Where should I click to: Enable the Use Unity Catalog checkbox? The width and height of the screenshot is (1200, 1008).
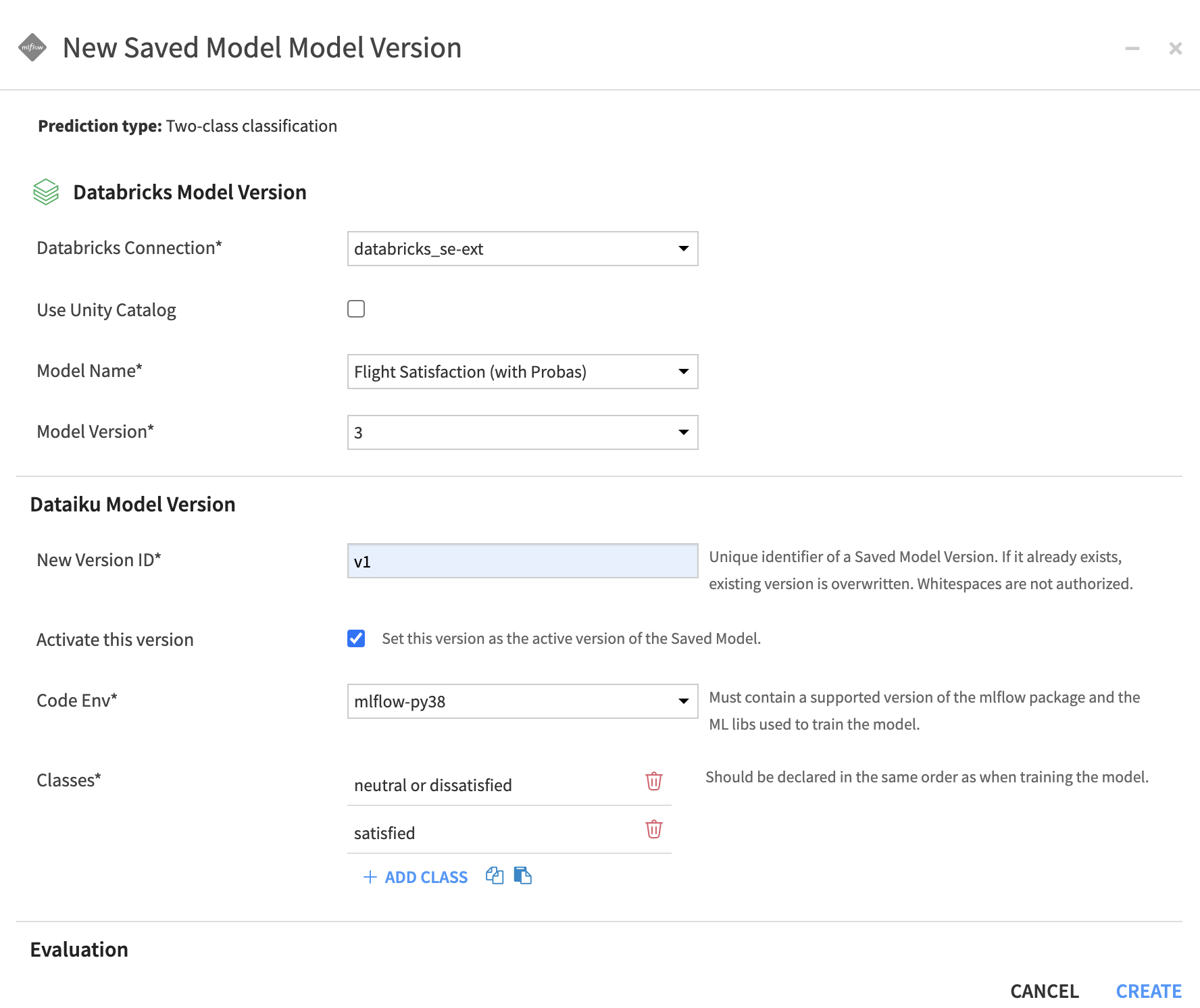[x=356, y=309]
